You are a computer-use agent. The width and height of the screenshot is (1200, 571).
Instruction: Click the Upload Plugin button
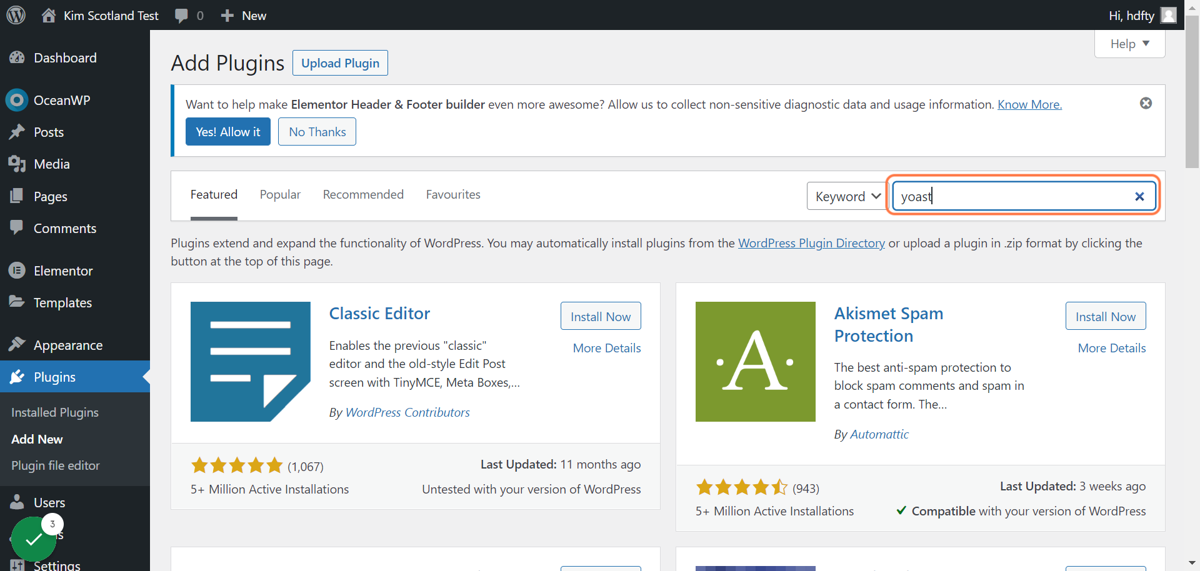coord(340,63)
